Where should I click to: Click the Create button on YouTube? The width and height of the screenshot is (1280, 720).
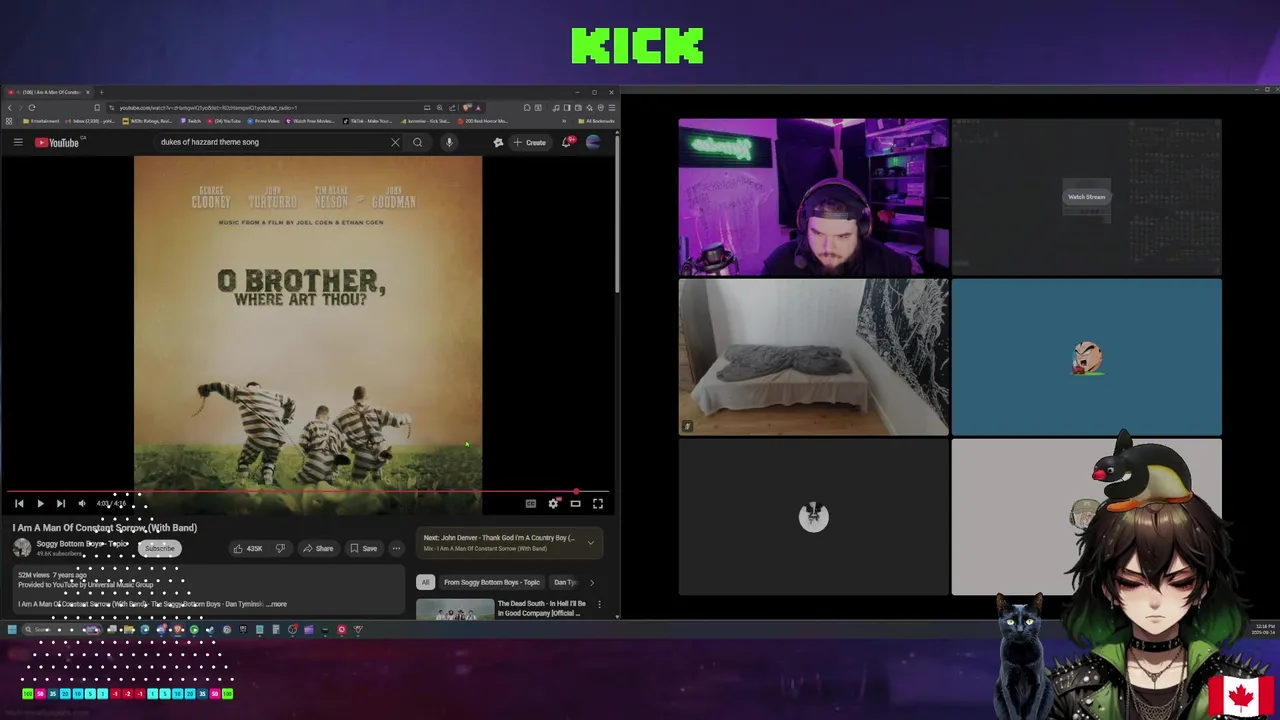click(x=529, y=142)
